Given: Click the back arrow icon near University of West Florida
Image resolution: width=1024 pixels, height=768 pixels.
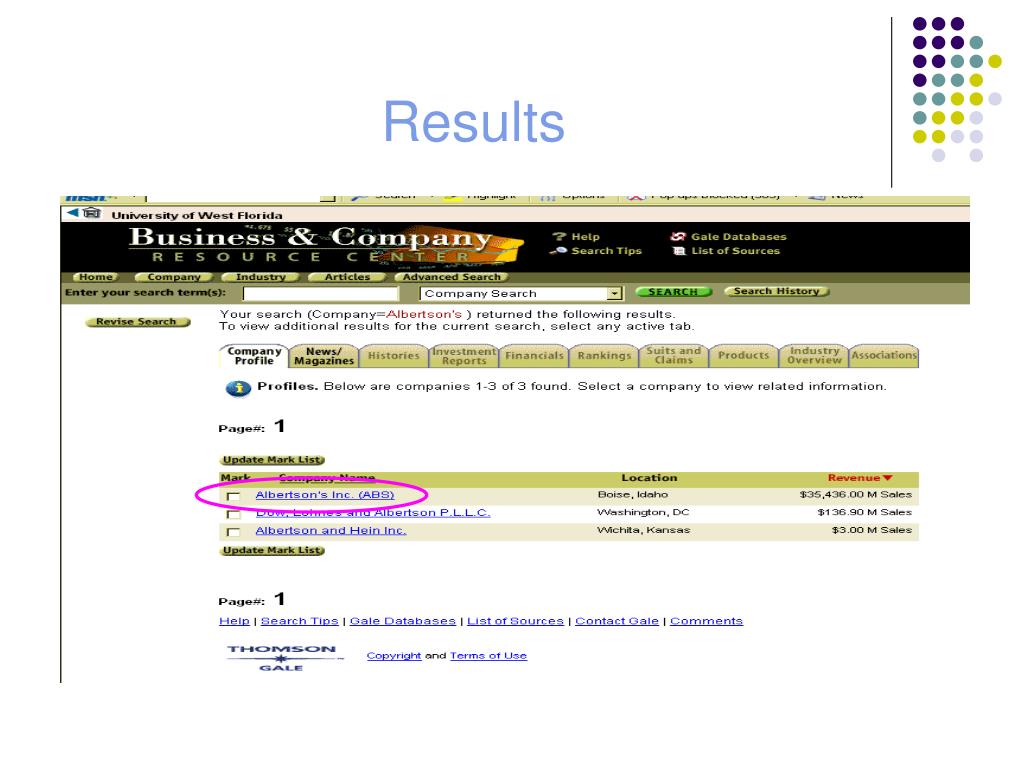Looking at the screenshot, I should 72,213.
